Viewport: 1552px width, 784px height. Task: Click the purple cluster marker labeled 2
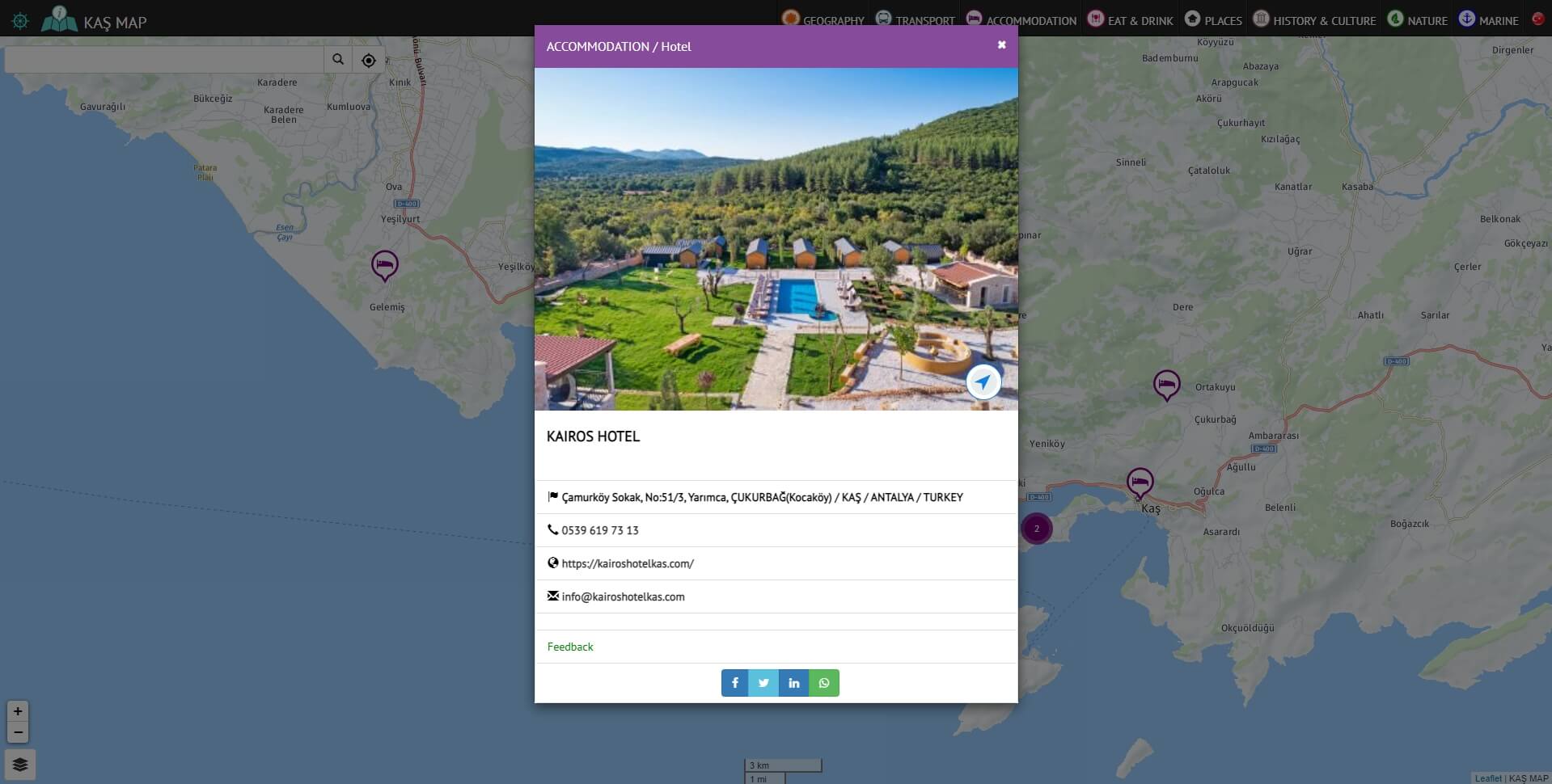1037,529
